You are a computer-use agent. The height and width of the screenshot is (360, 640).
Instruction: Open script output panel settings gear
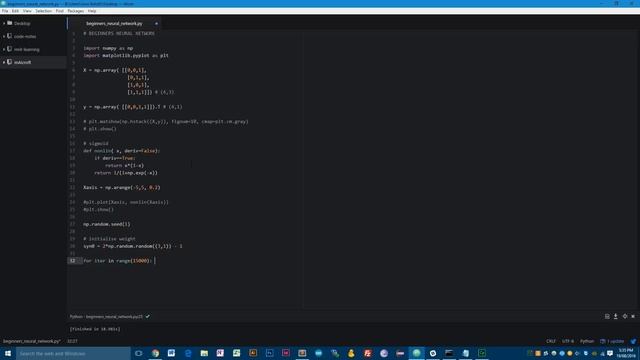tap(624, 316)
